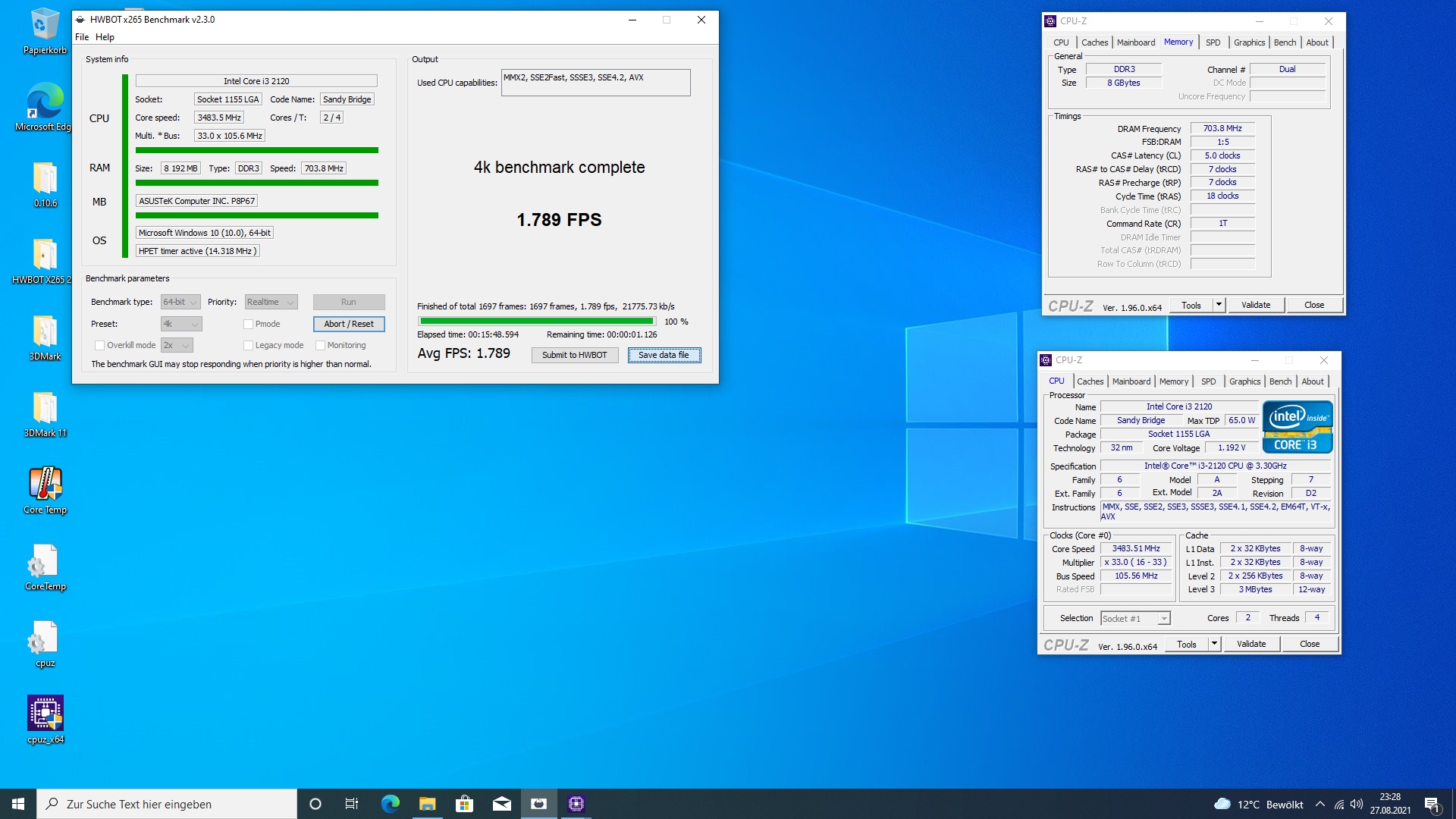The height and width of the screenshot is (819, 1456).
Task: Click Validate in upper CPU-Z window
Action: click(x=1256, y=305)
